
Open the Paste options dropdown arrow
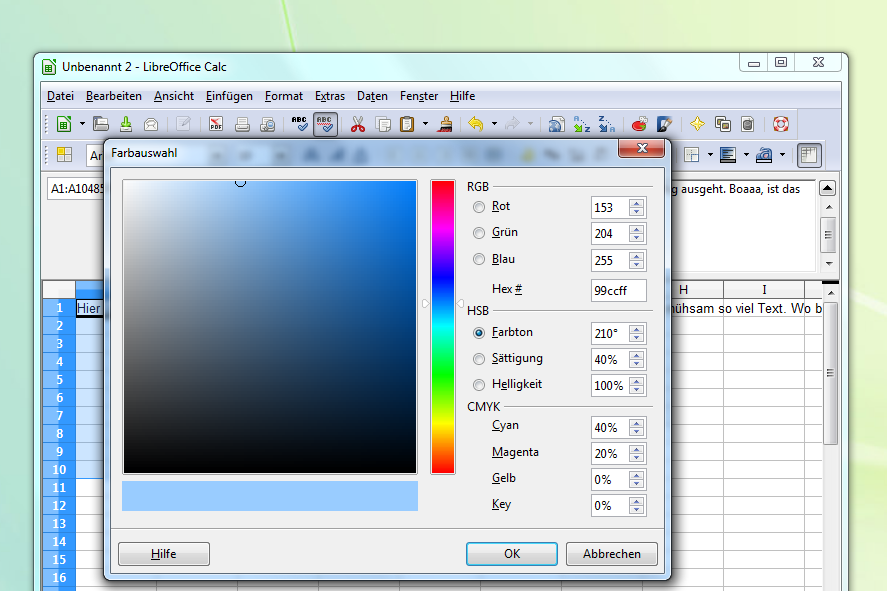[425, 124]
